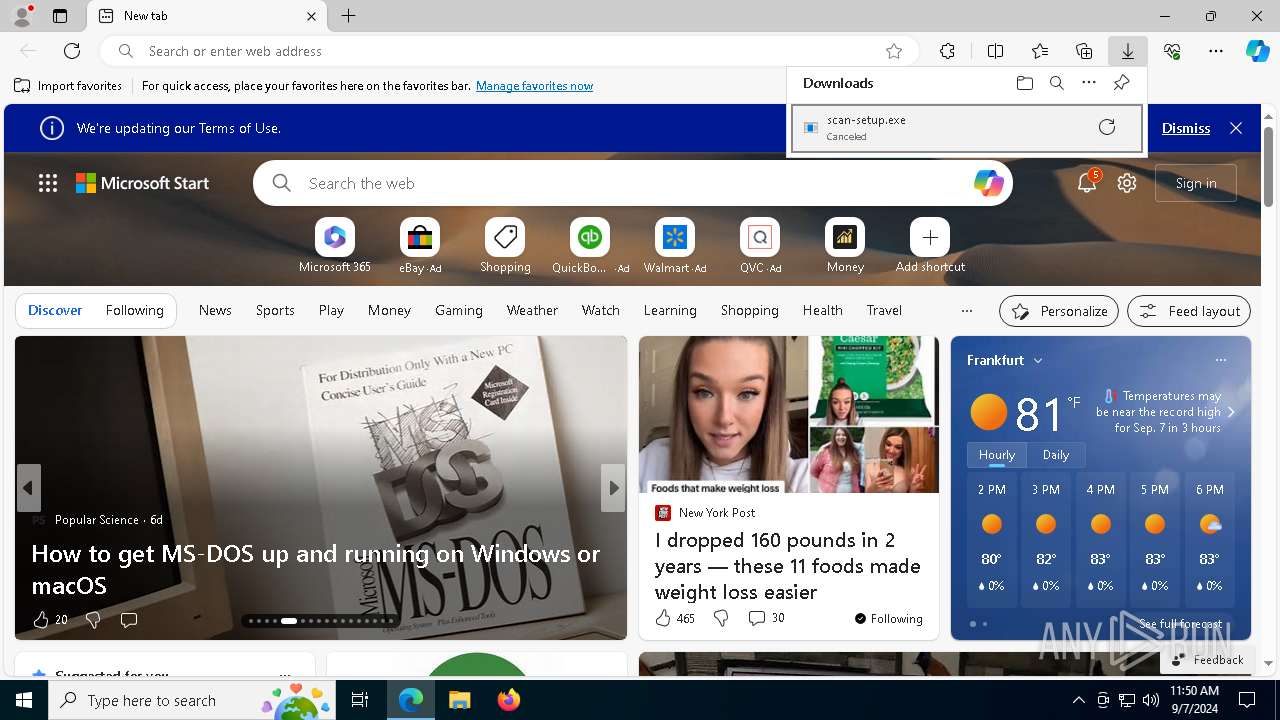The width and height of the screenshot is (1280, 720).
Task: Open weather card more options
Action: point(1220,360)
